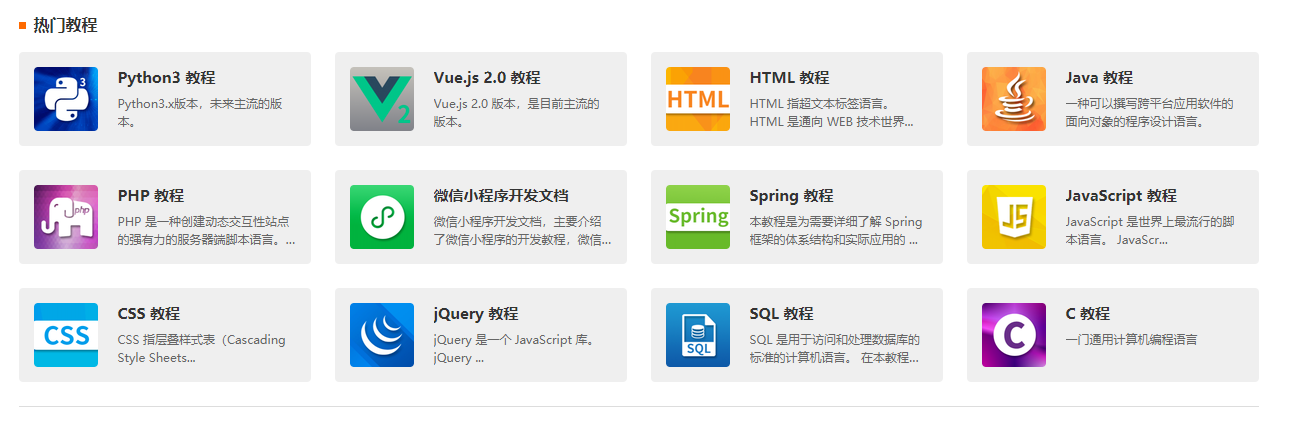Image resolution: width=1310 pixels, height=428 pixels.
Task: Open the C 教程 title link
Action: point(1088,314)
